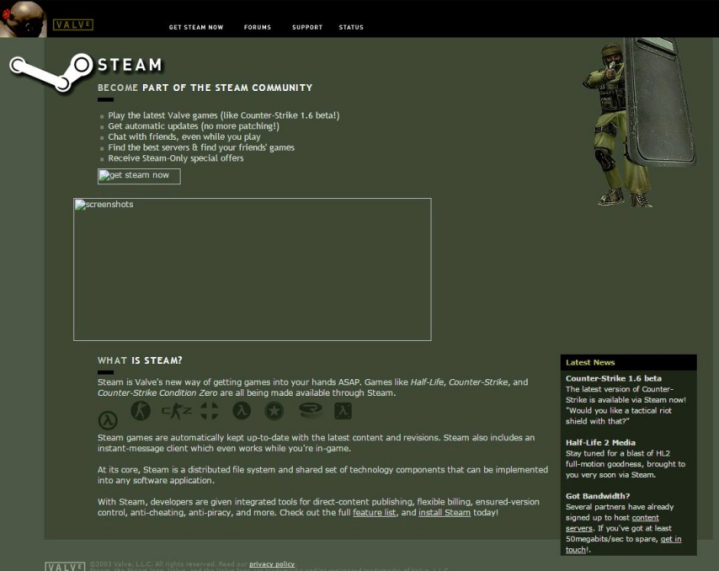
Task: Click the outlined Half-Life lambda circle icon
Action: [x=108, y=420]
